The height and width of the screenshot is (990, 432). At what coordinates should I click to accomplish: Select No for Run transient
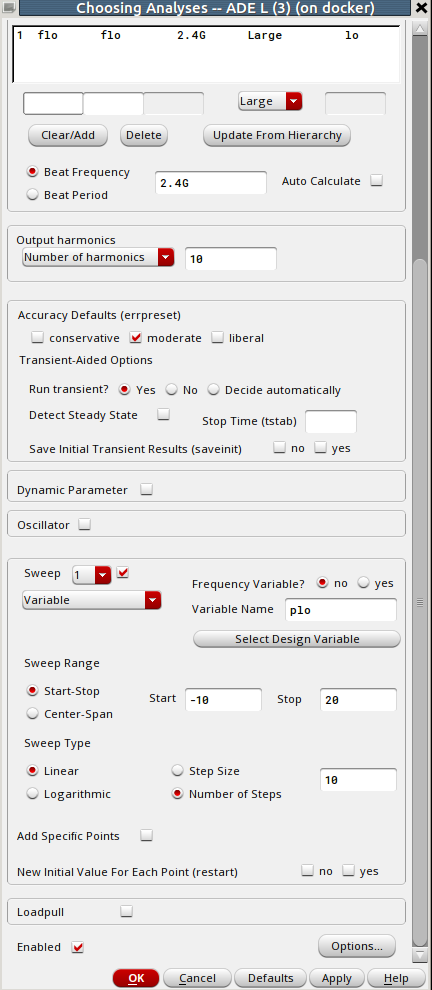[x=172, y=390]
